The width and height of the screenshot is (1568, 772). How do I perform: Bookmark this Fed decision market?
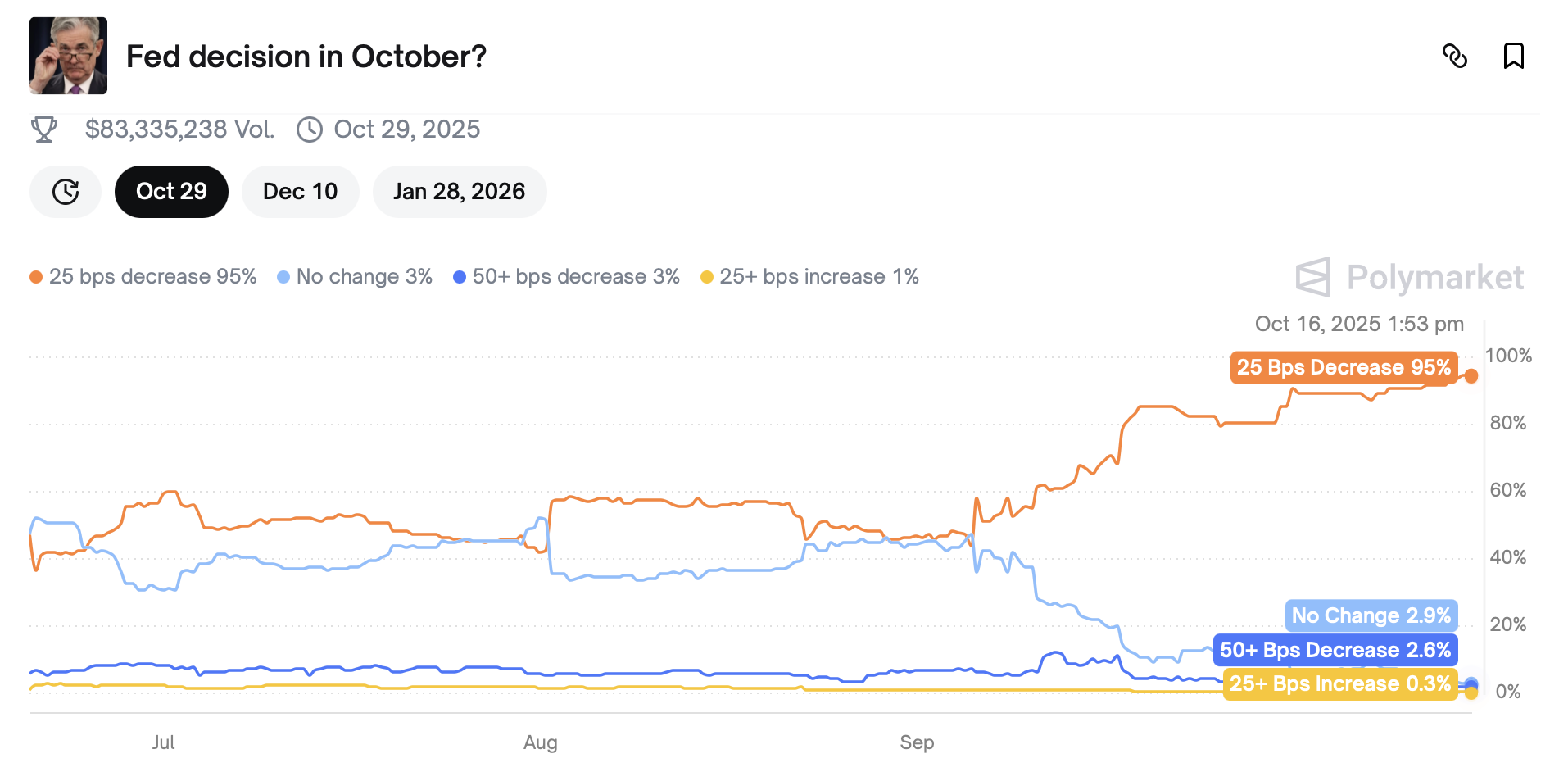(x=1513, y=57)
